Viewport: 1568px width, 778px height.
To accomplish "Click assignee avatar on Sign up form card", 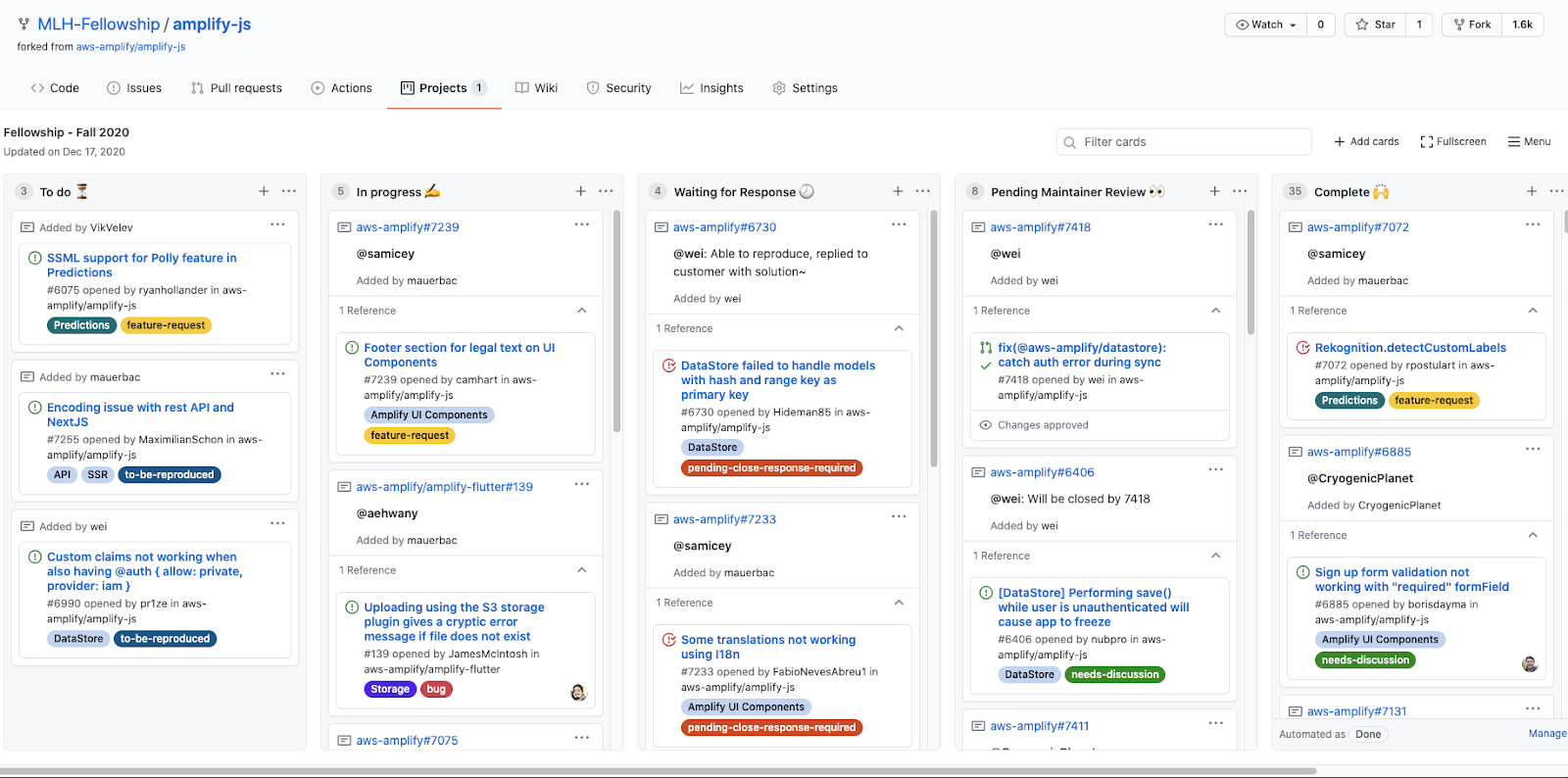I will pos(1530,664).
